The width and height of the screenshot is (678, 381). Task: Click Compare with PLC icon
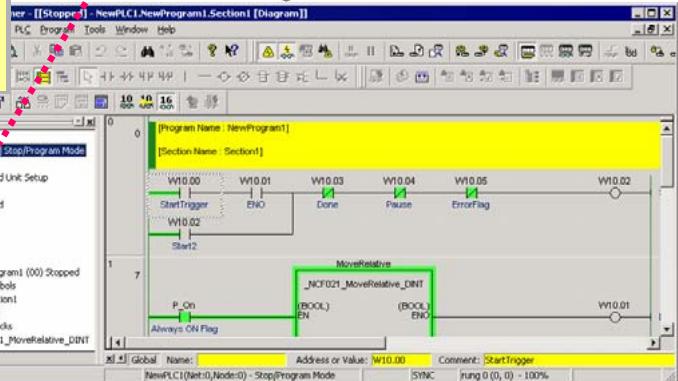(x=436, y=51)
